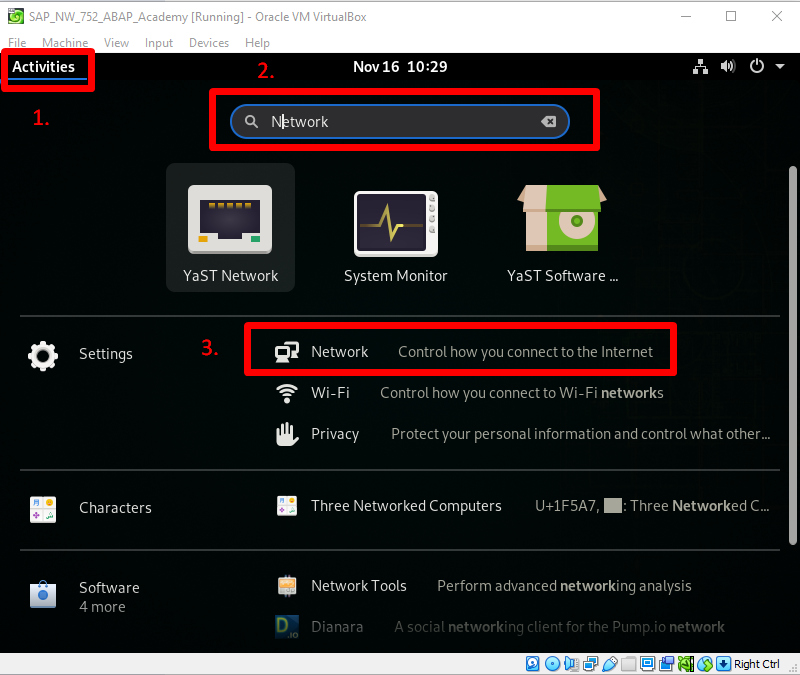Click the Settings search provider

(81, 355)
